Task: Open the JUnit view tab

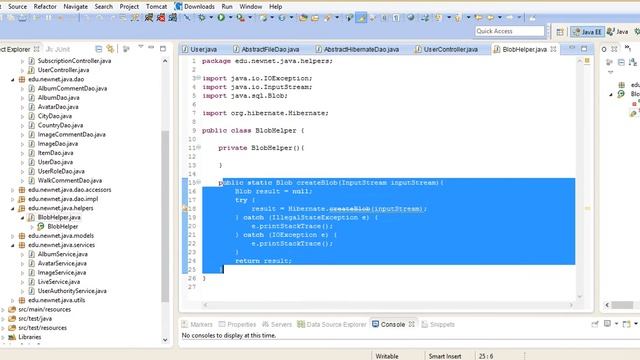Action: [x=58, y=49]
